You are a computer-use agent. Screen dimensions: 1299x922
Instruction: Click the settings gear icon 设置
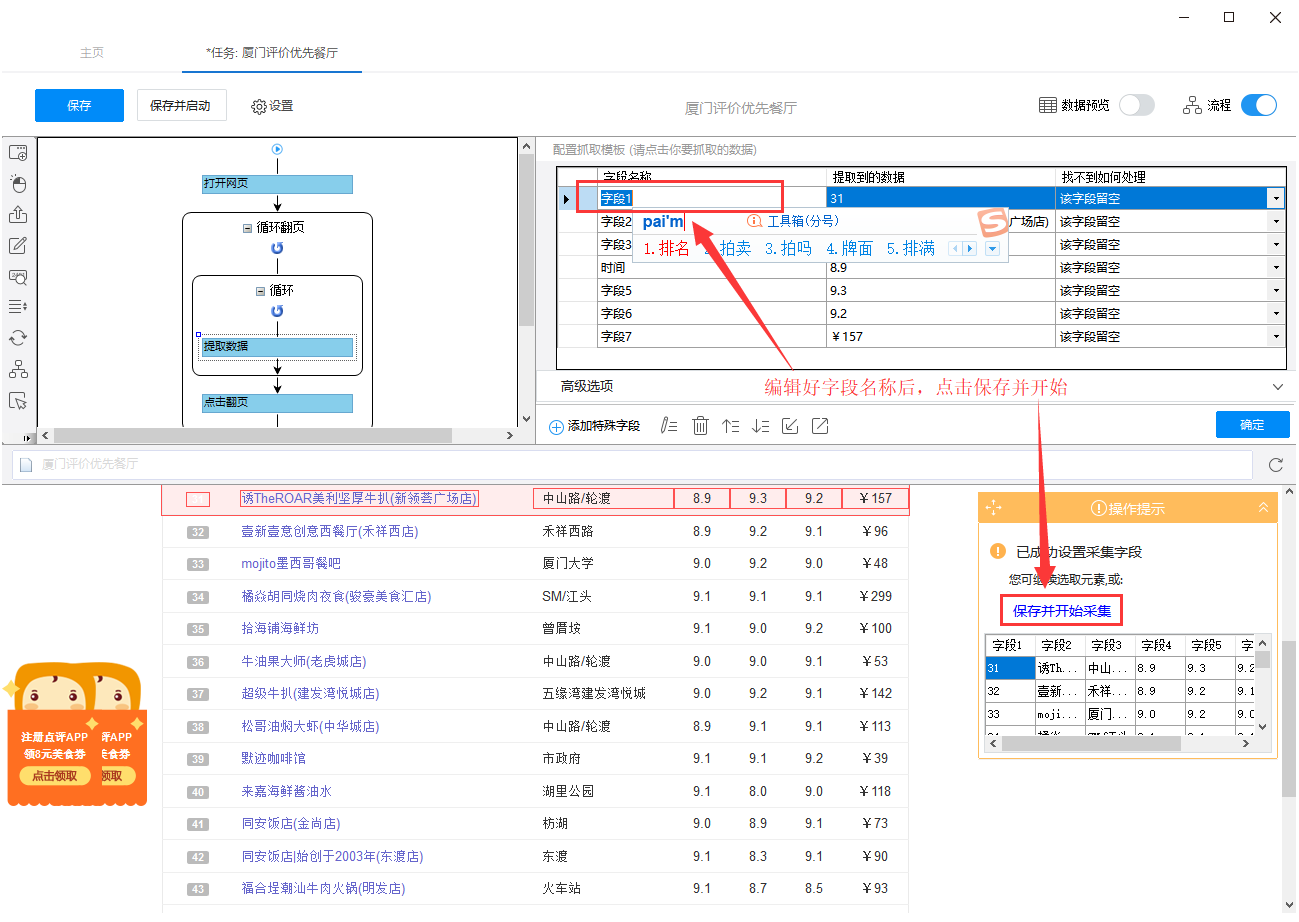259,106
